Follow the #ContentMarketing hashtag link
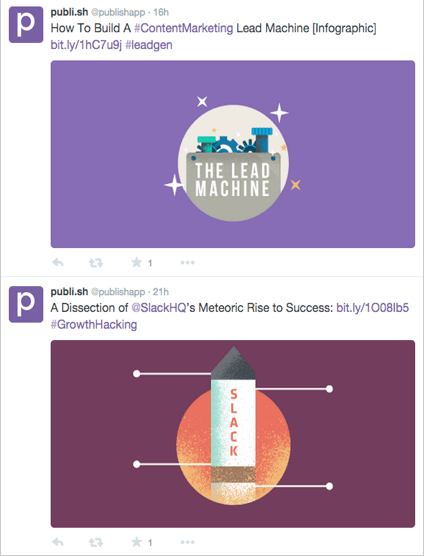Image resolution: width=424 pixels, height=556 pixels. (x=184, y=28)
